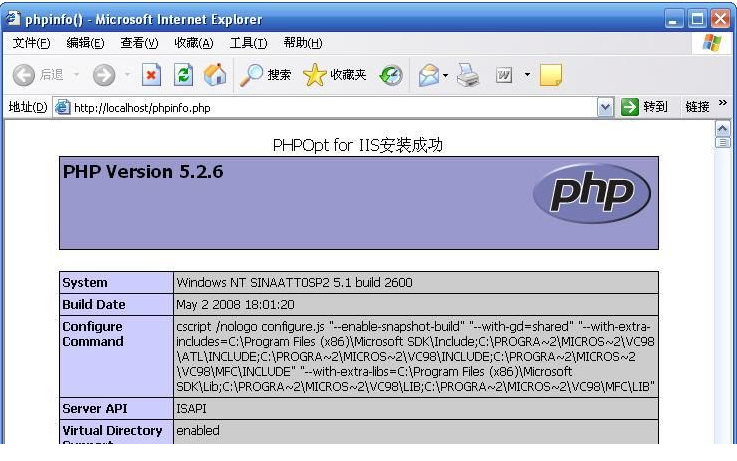Click the 'PHP Version 5.2.6' heading
Viewport: 737px width, 461px height.
143,172
